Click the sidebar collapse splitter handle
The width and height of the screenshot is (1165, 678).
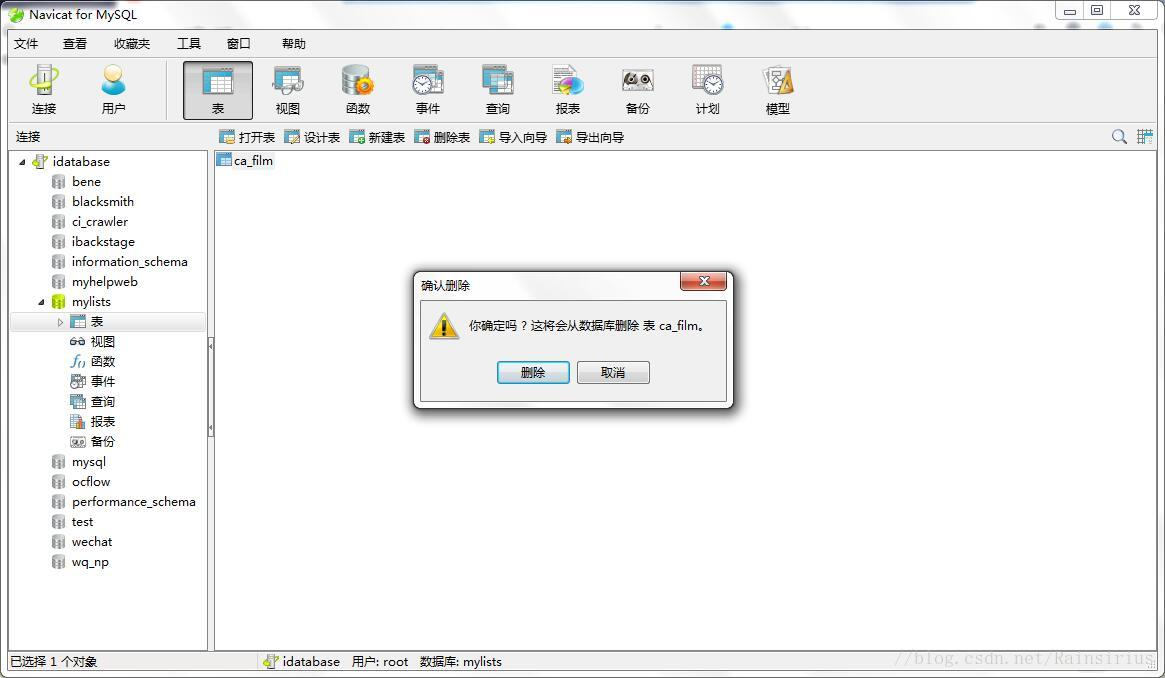click(x=211, y=386)
